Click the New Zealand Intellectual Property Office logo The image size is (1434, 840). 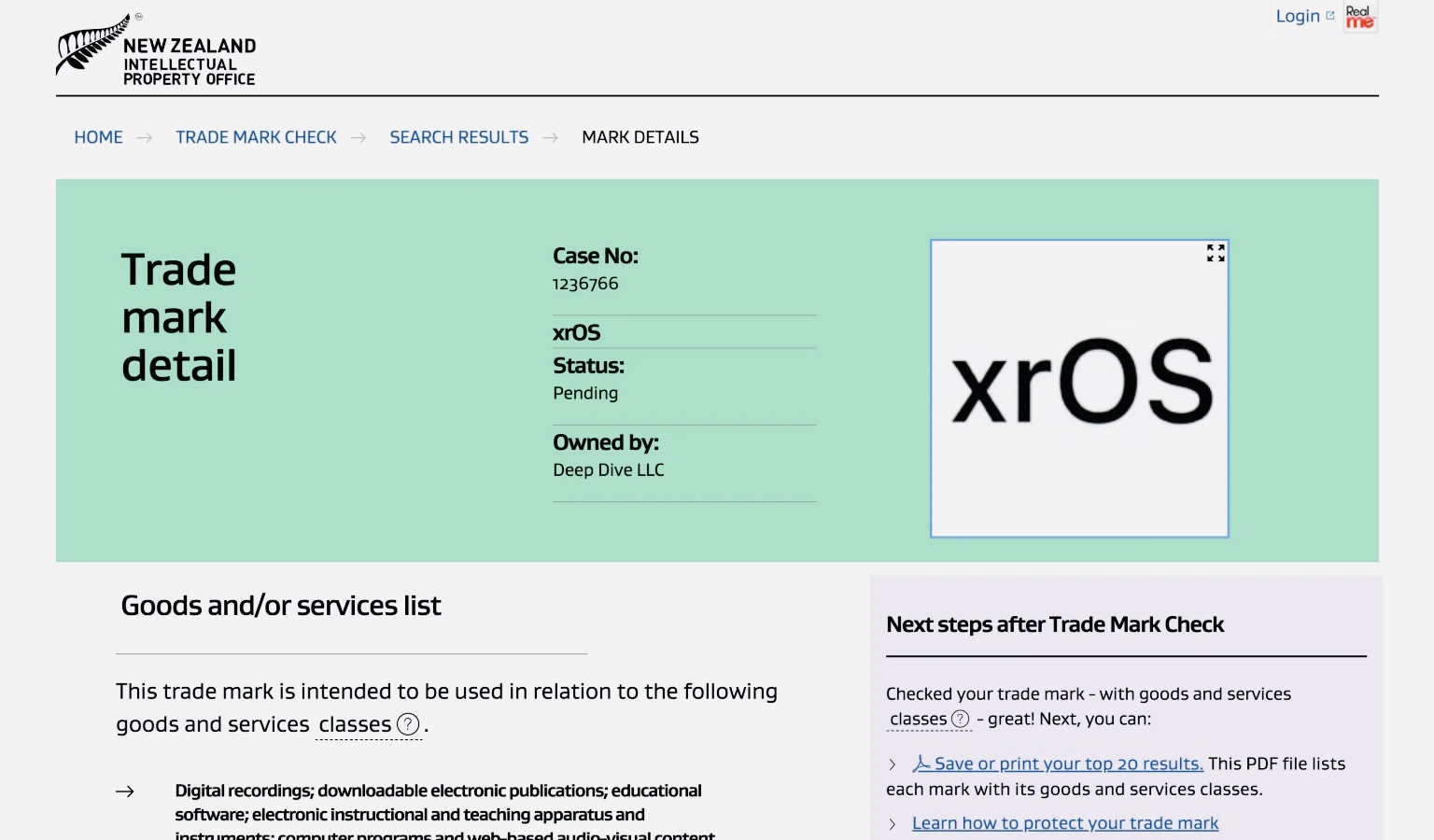tap(156, 50)
